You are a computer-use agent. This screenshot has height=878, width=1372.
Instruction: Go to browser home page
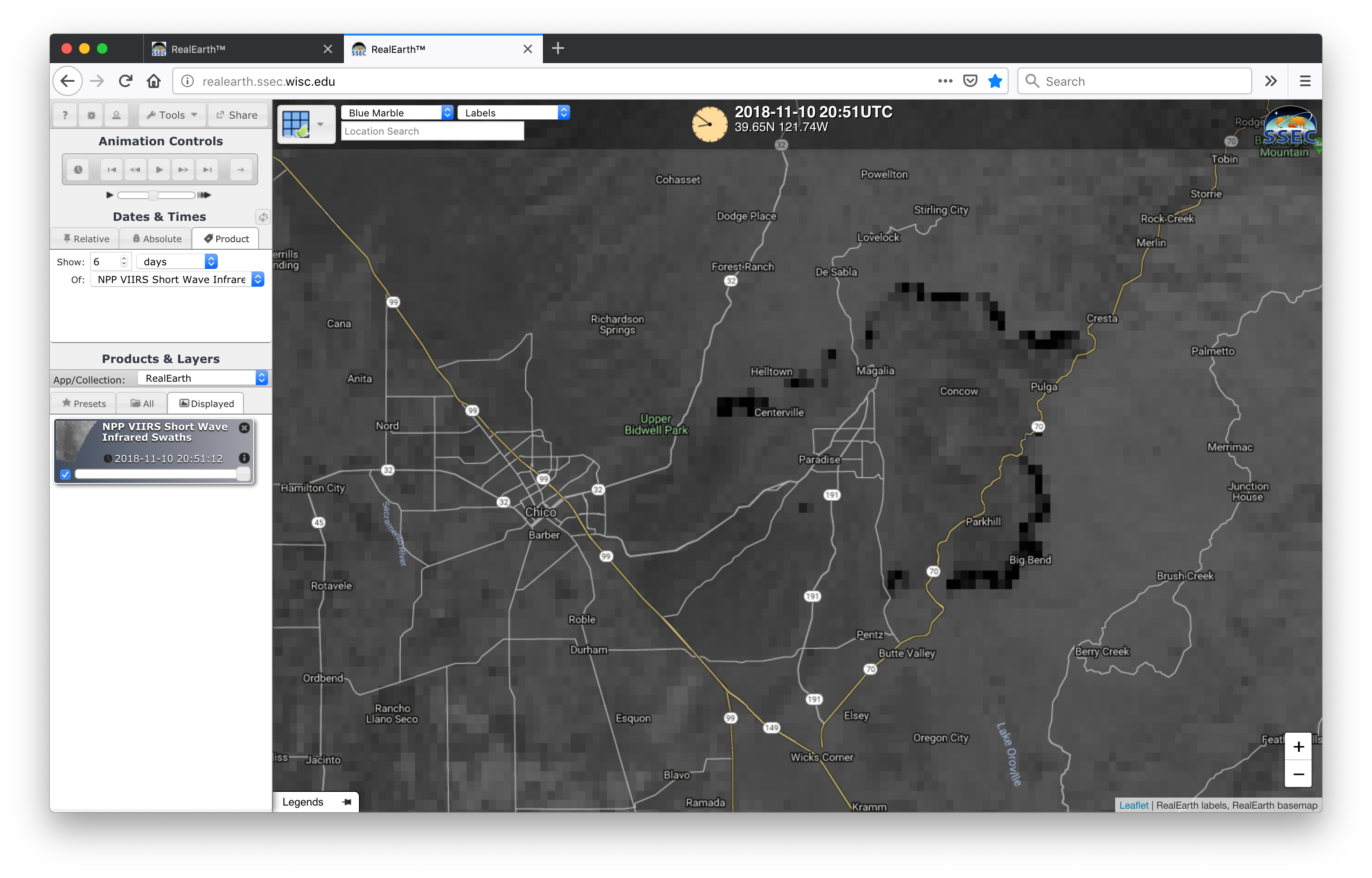pyautogui.click(x=153, y=81)
